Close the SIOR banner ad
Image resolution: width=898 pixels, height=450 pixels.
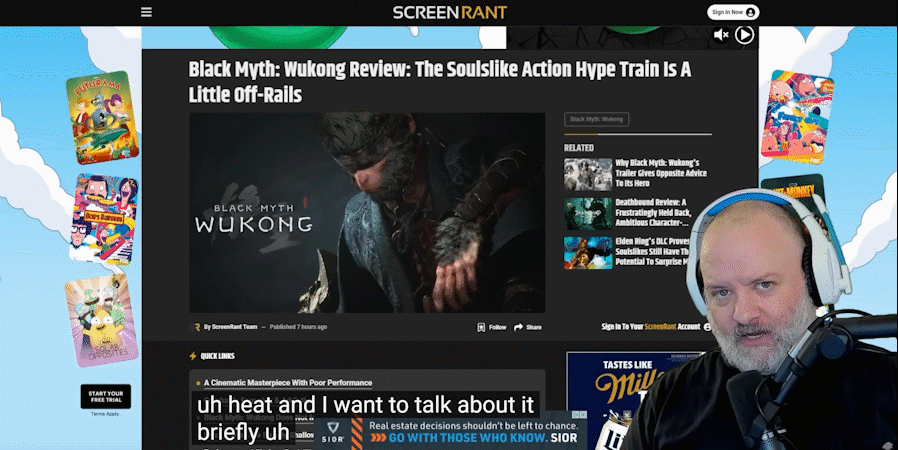tap(583, 415)
